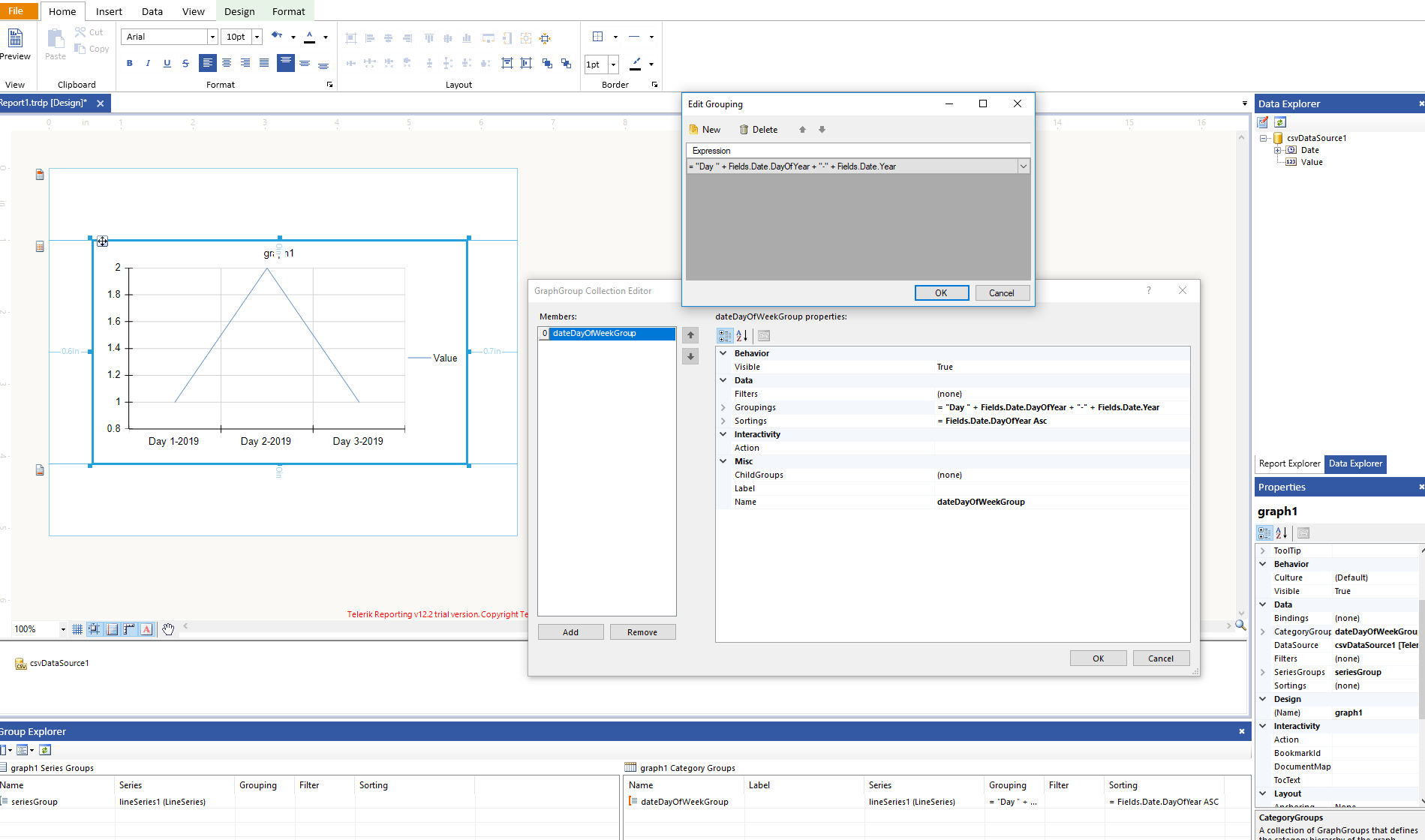Select the pan hand tool

[x=168, y=629]
